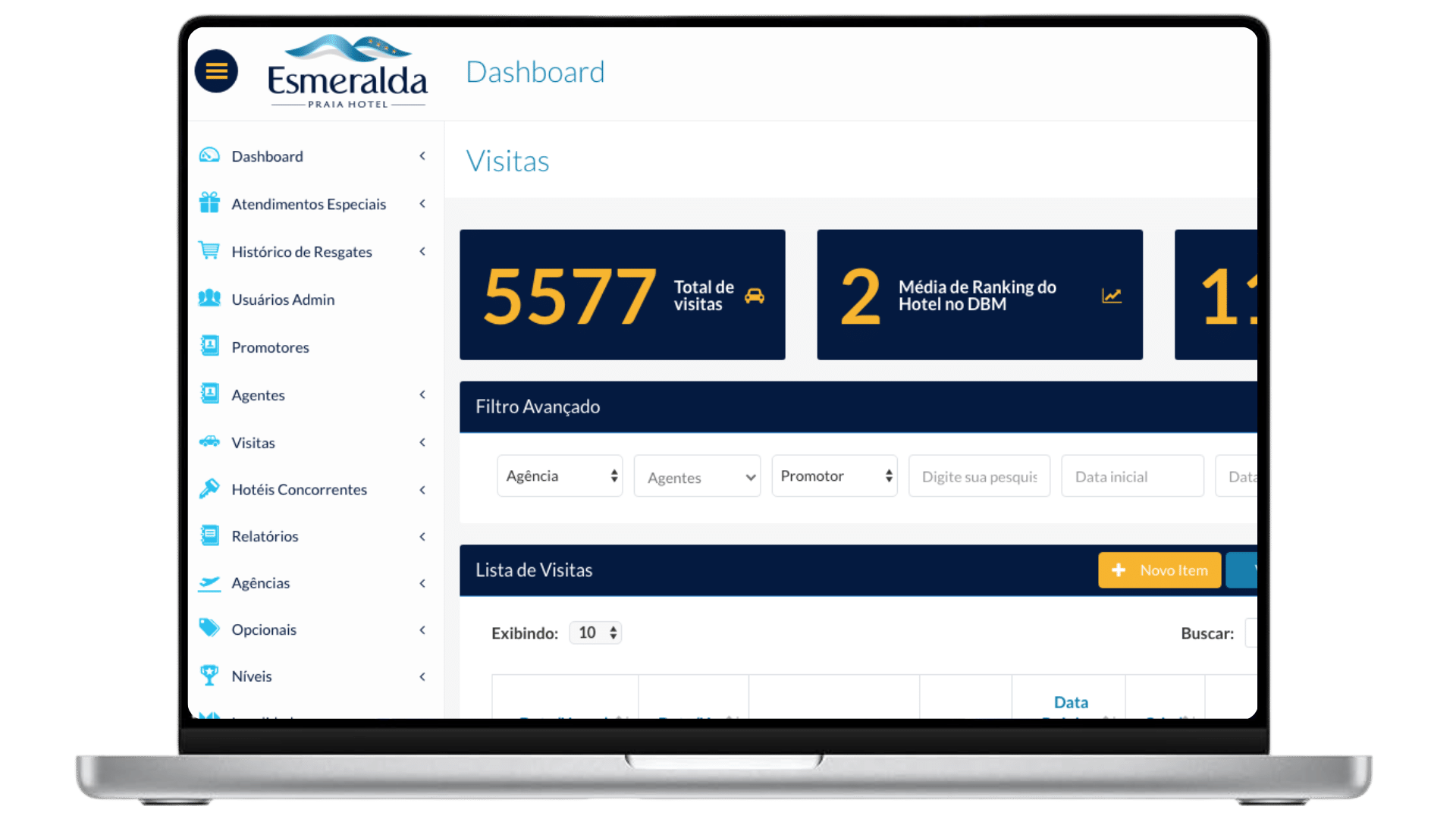Click the Esmeralda Praia Hotel logo
This screenshot has height=819, width=1456.
tap(347, 72)
